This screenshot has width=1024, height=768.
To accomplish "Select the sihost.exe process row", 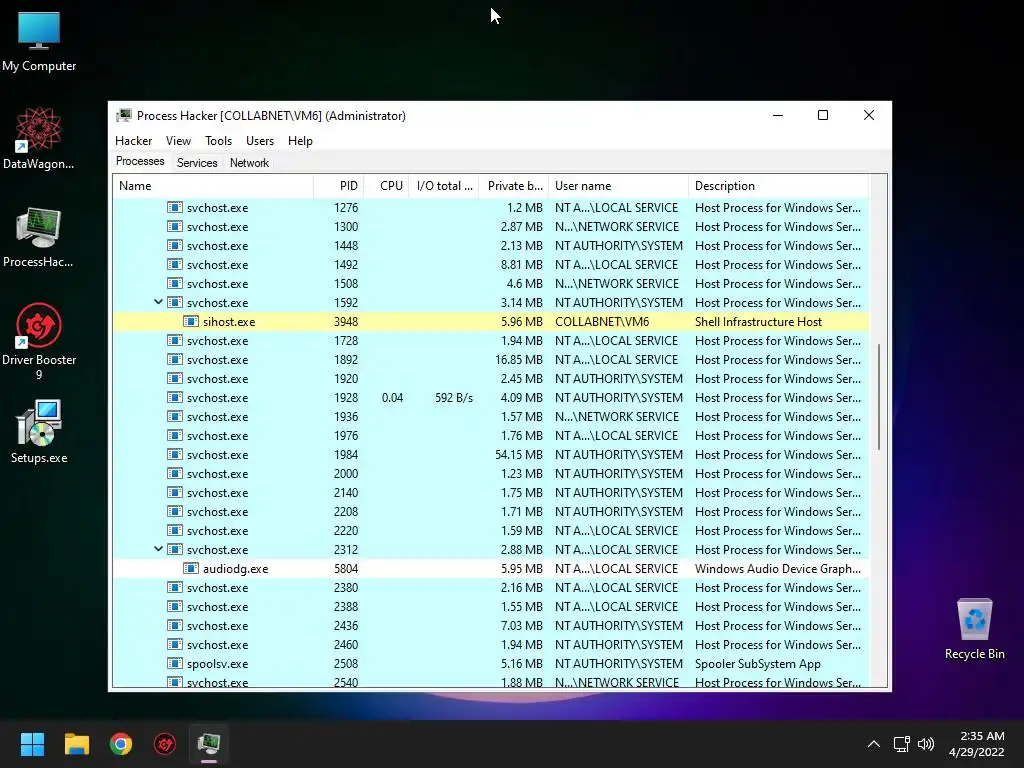I will 491,321.
